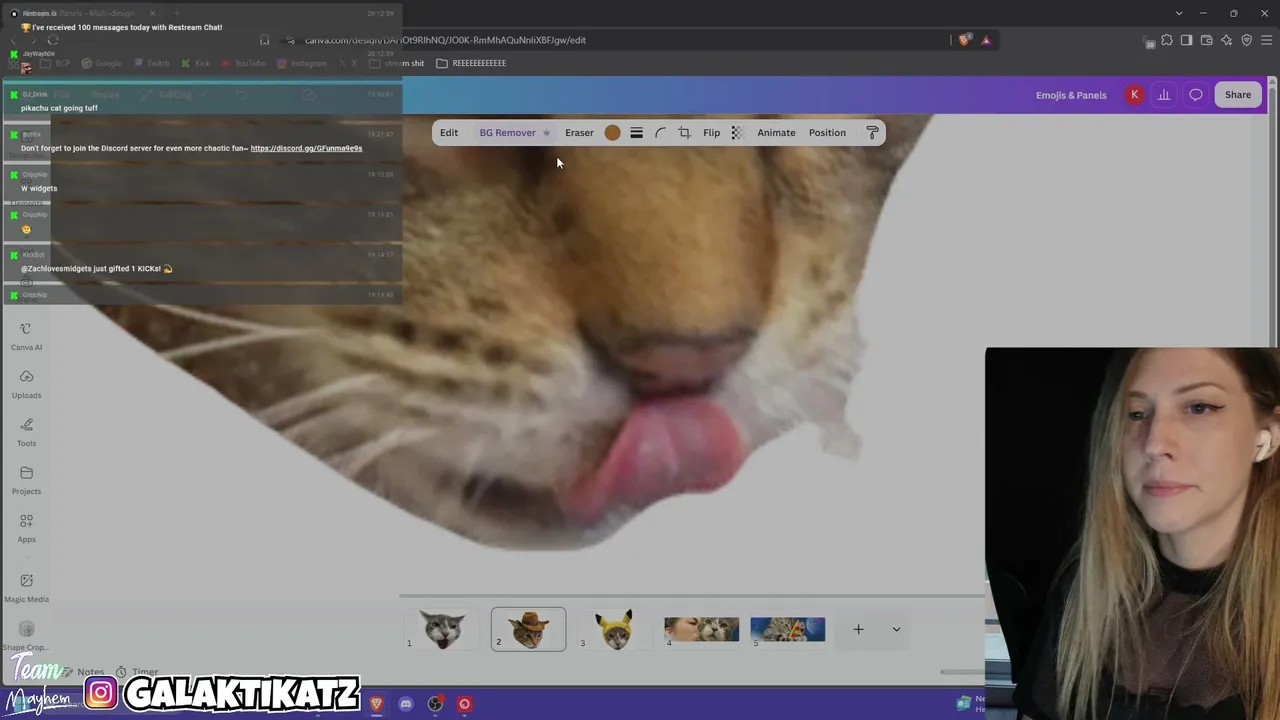The image size is (1280, 720).
Task: Click the Google bookmark
Action: (x=101, y=63)
